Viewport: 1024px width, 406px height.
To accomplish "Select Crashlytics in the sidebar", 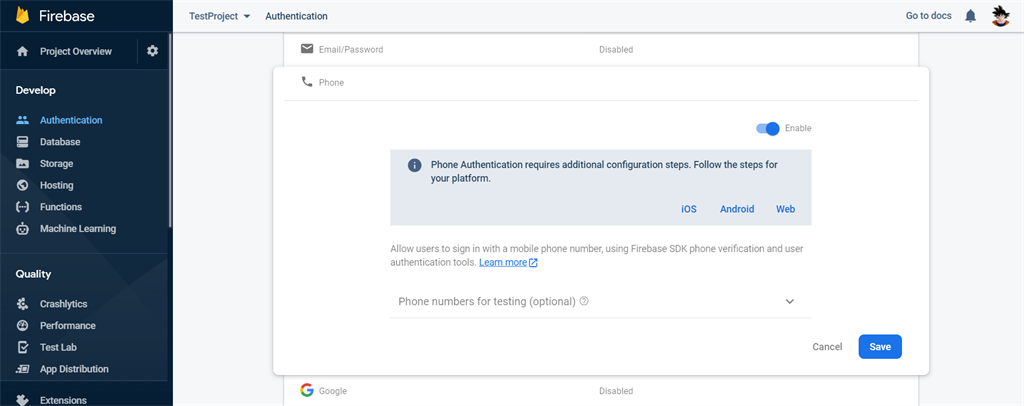I will click(x=63, y=304).
